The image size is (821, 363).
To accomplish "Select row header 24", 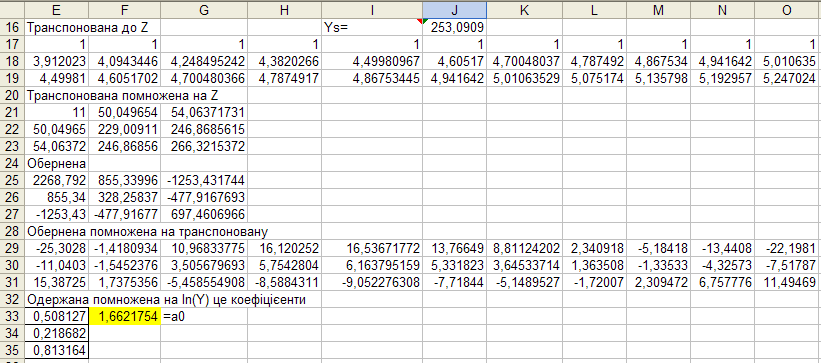I will (12, 163).
